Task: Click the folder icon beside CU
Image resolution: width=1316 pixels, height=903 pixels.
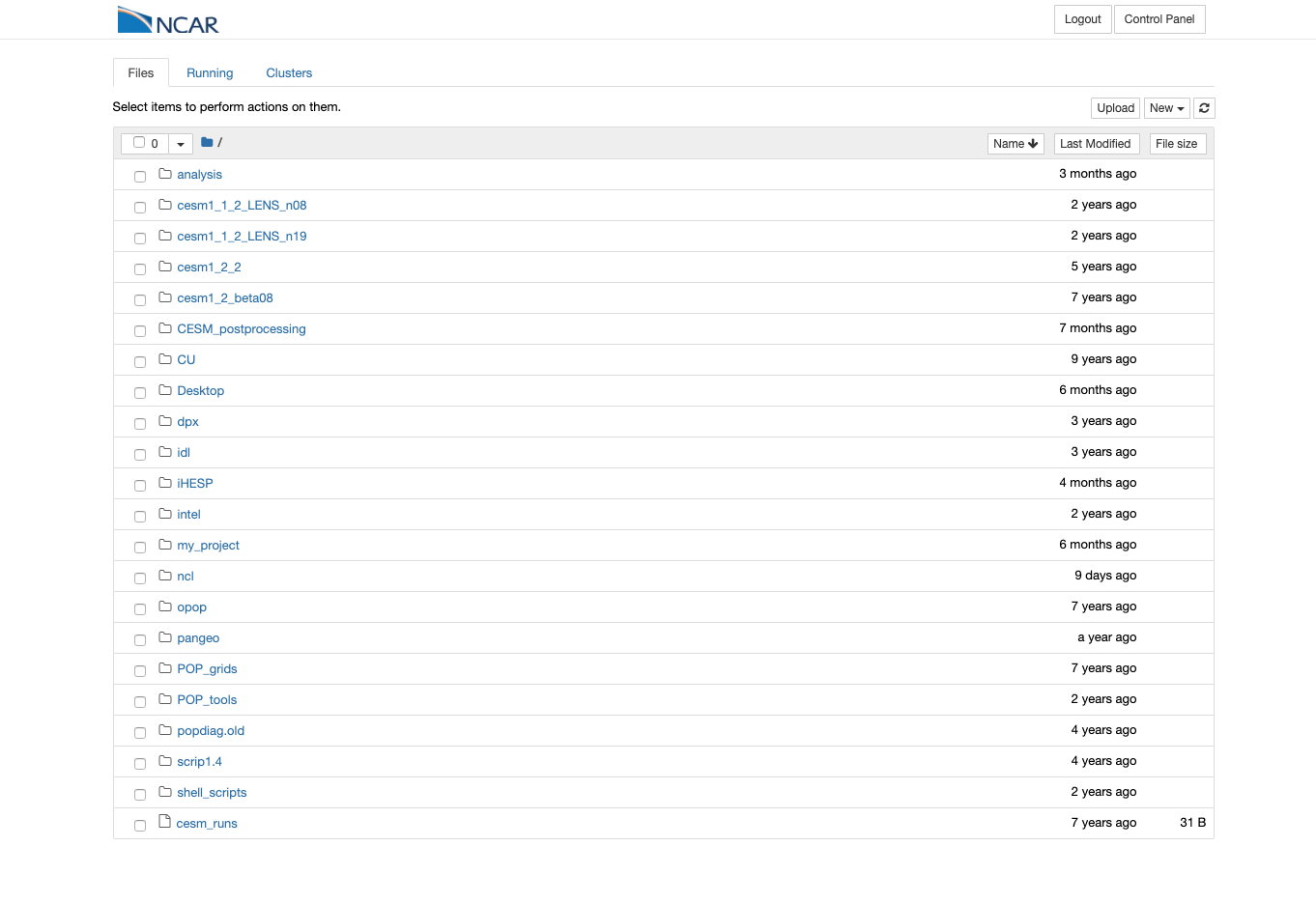Action: (165, 359)
